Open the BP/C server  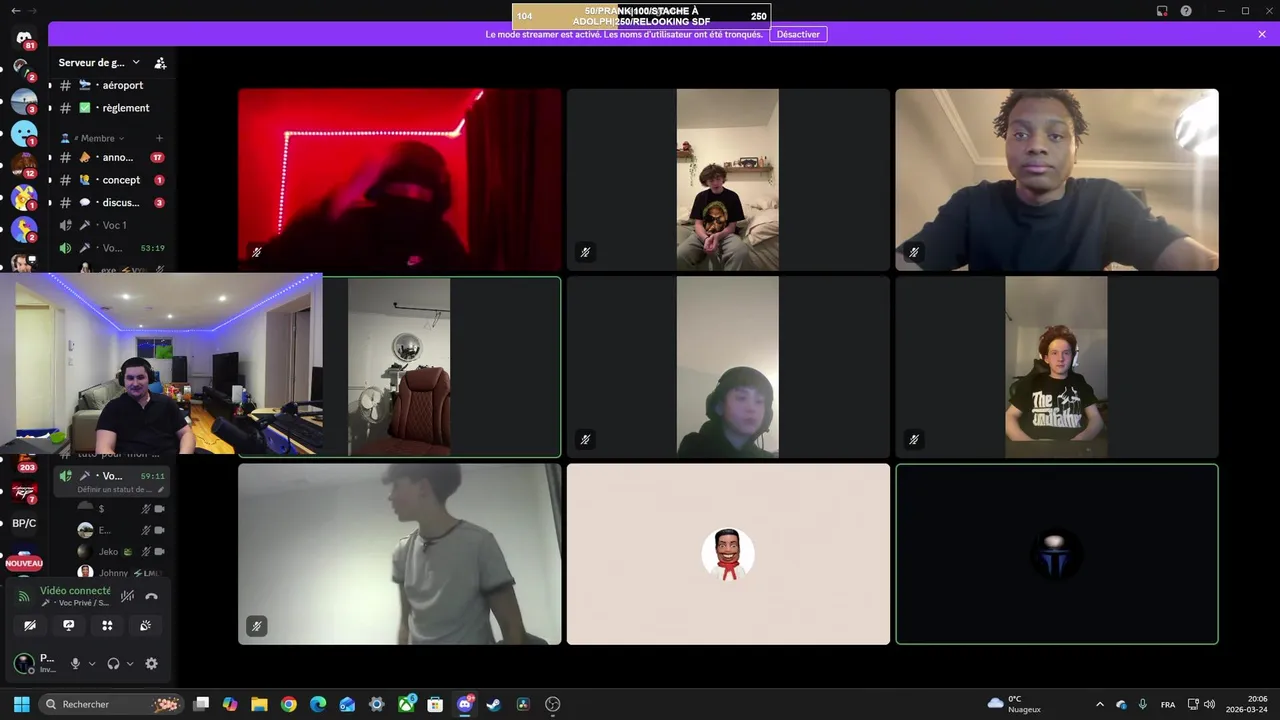tap(24, 523)
